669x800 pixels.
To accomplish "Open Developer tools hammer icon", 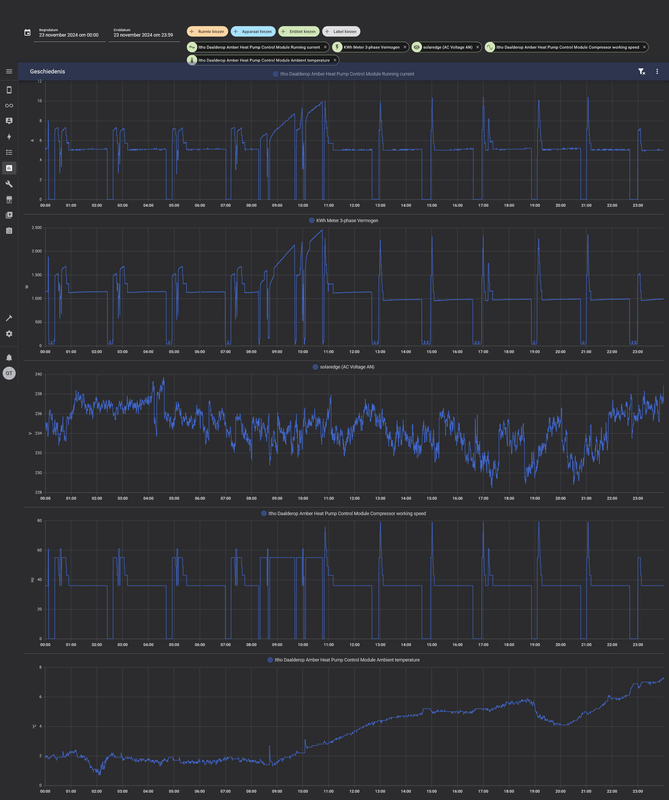I will pyautogui.click(x=9, y=318).
